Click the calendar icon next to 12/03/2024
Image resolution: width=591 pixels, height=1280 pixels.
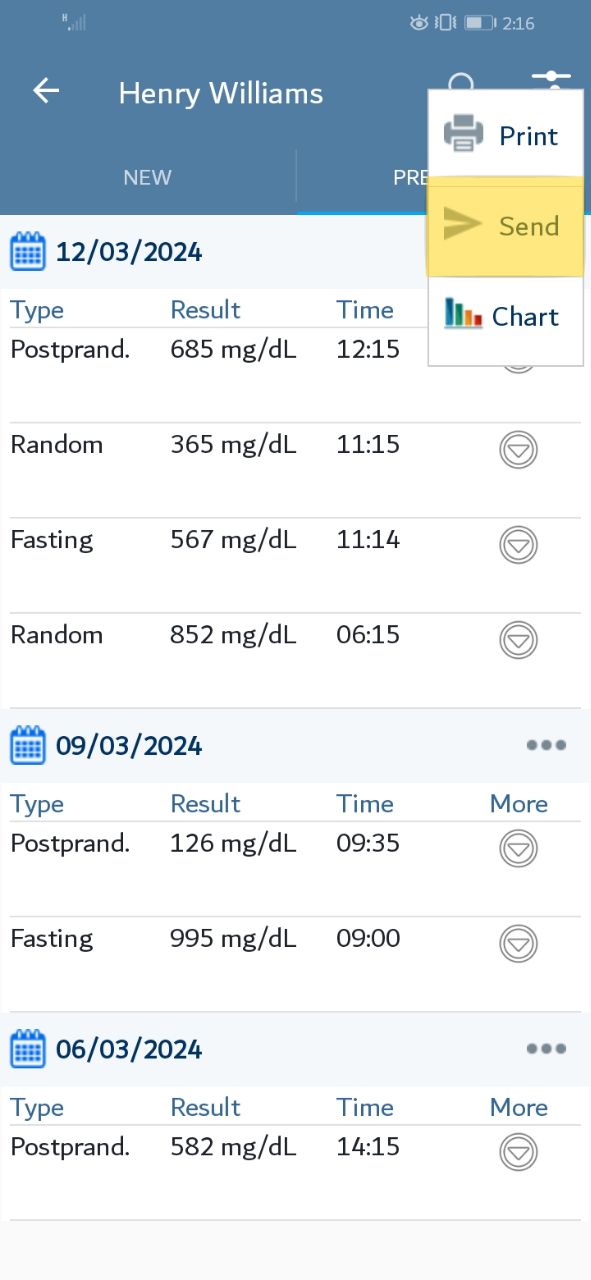(28, 251)
